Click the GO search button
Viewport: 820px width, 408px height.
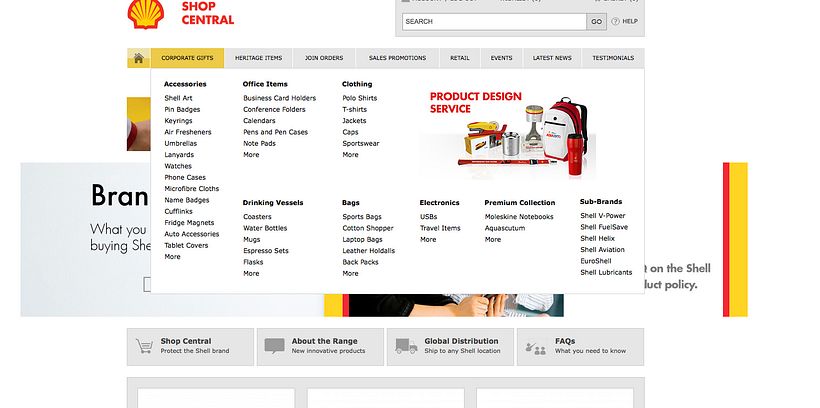pos(597,21)
